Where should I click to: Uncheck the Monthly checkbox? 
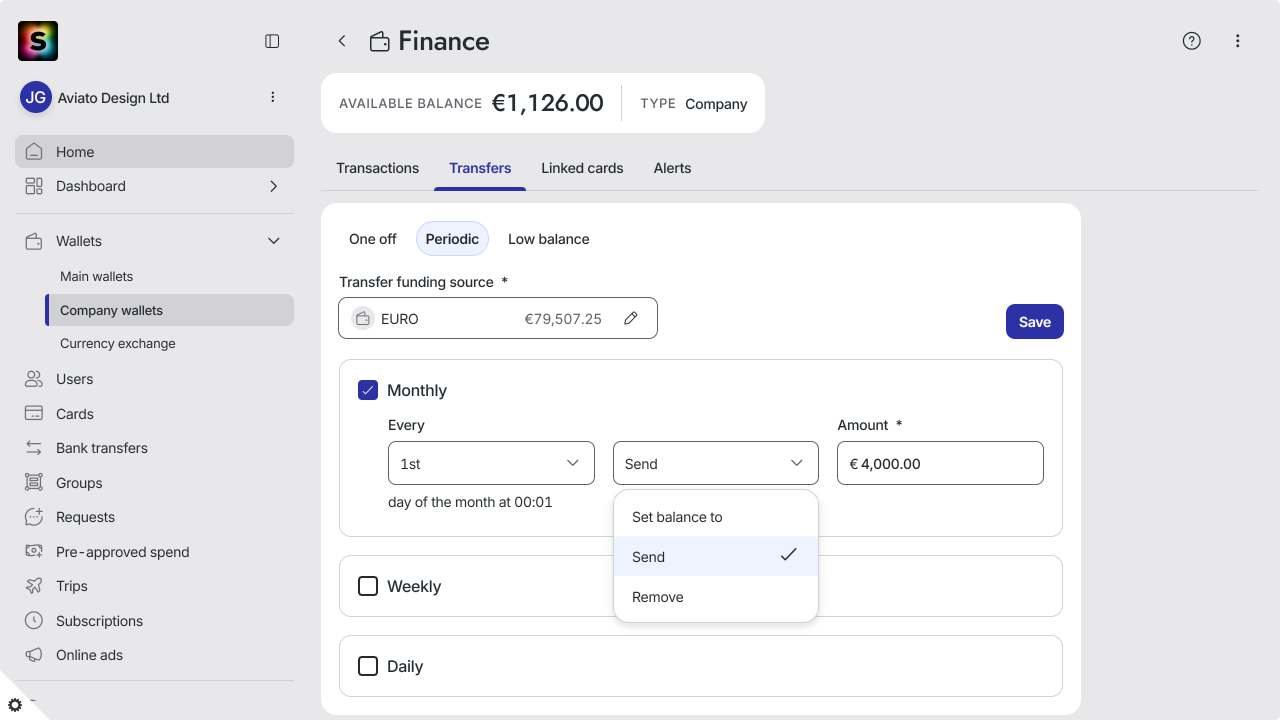[x=368, y=390]
